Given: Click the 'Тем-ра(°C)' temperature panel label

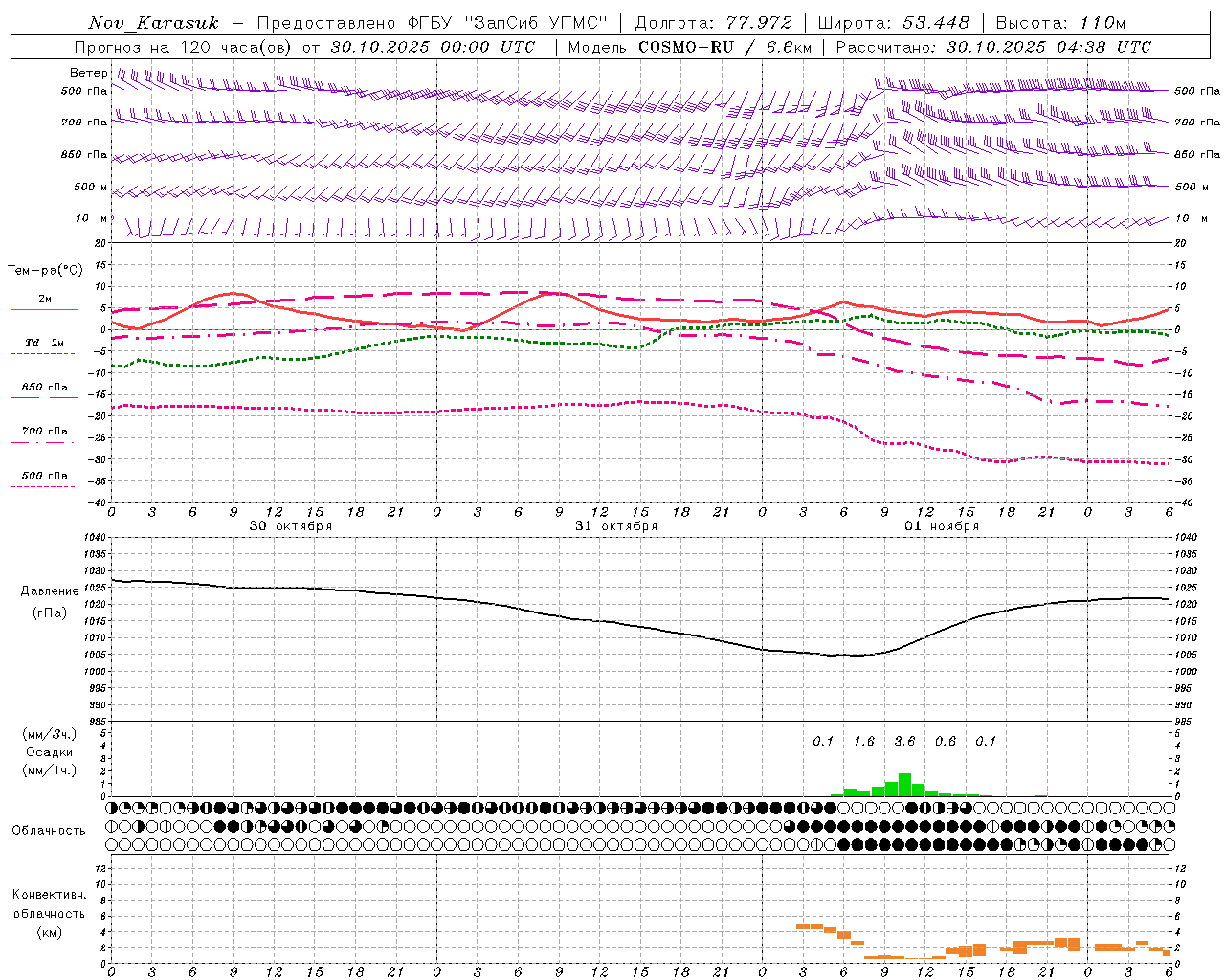Looking at the screenshot, I should 45,270.
